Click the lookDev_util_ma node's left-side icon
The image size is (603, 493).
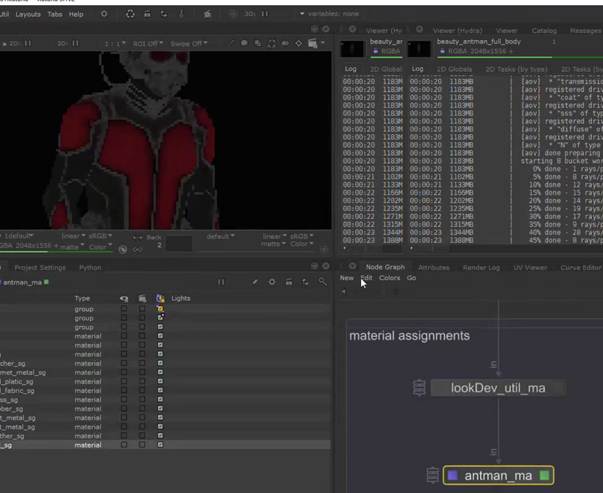click(x=421, y=388)
